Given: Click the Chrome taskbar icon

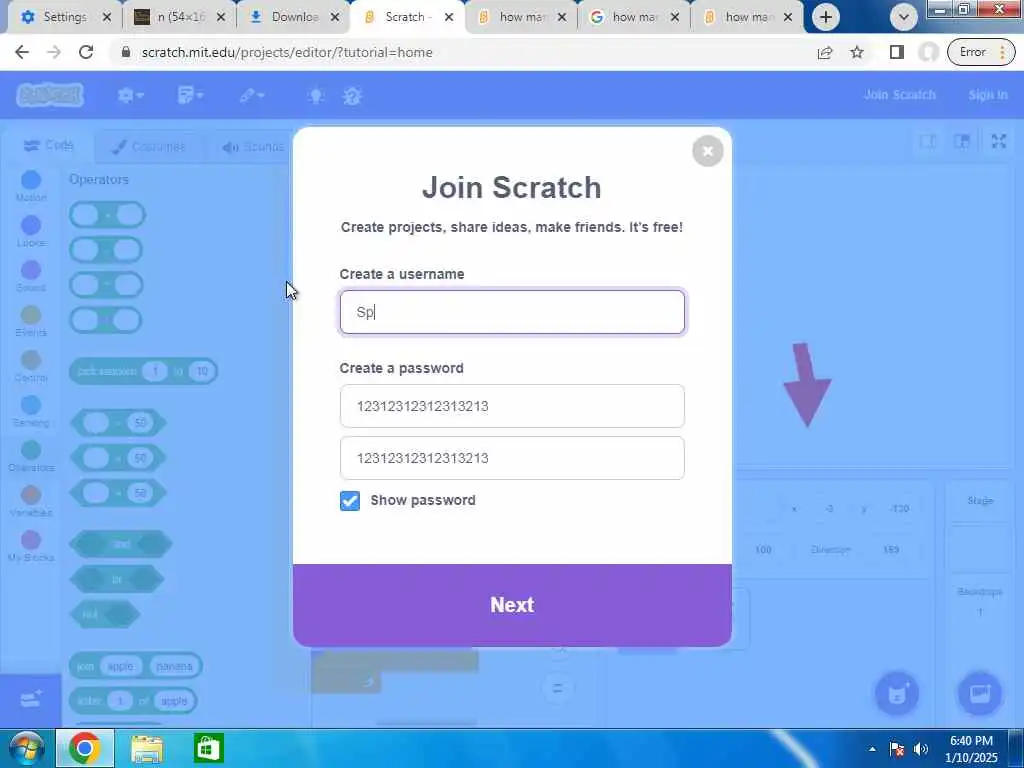Looking at the screenshot, I should click(84, 748).
